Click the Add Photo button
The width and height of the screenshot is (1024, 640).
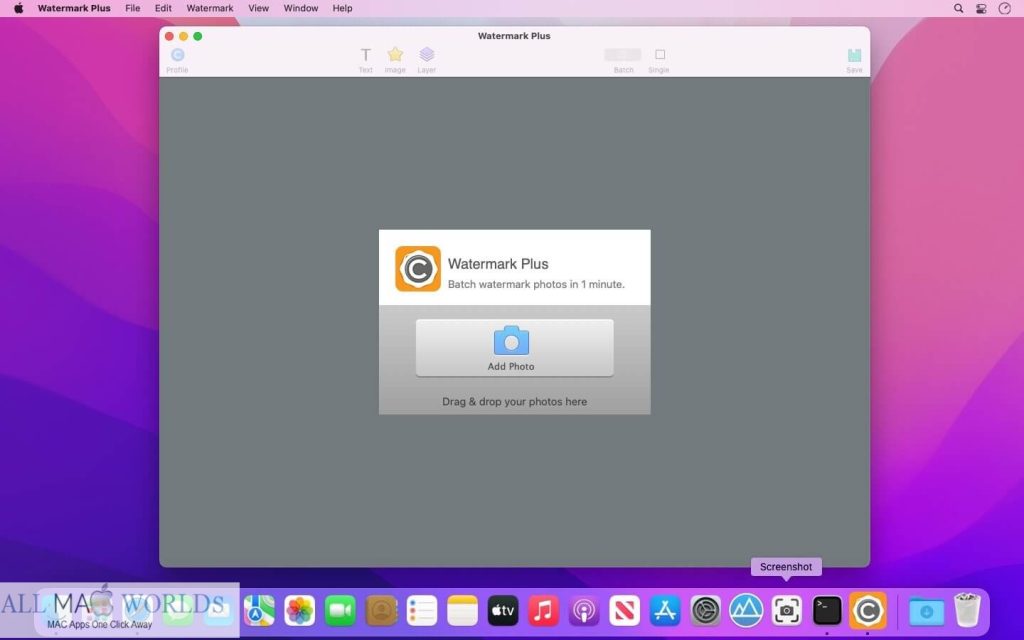515,347
